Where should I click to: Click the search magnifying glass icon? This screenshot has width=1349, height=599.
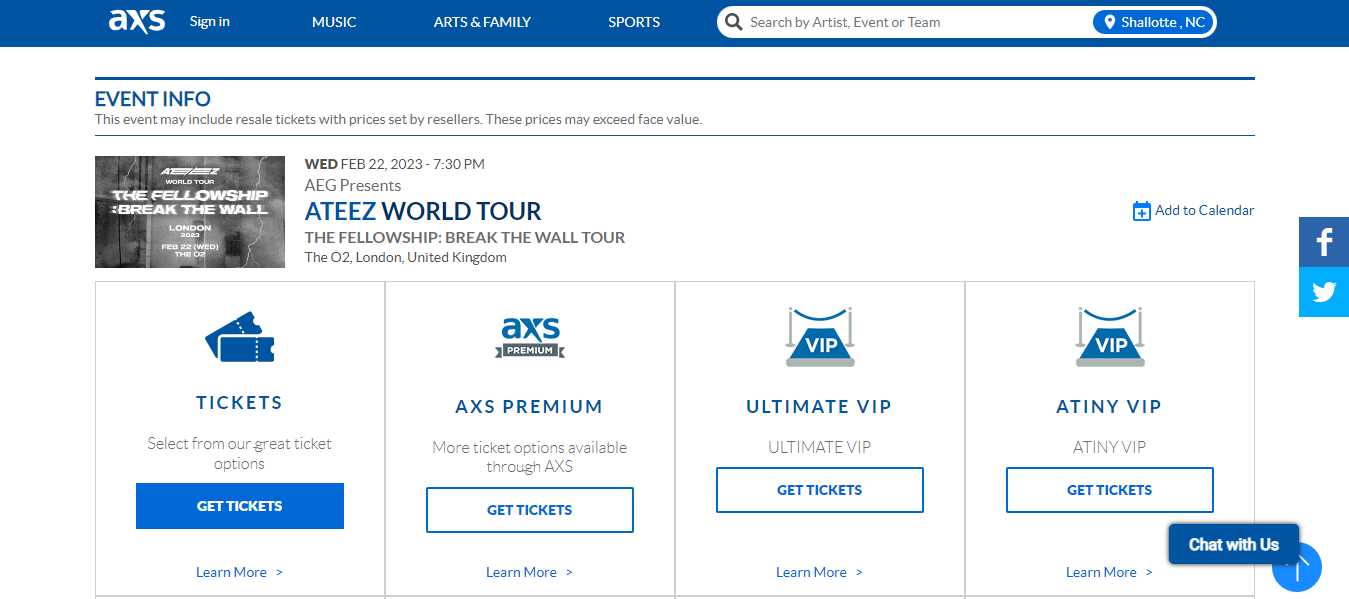tap(733, 21)
